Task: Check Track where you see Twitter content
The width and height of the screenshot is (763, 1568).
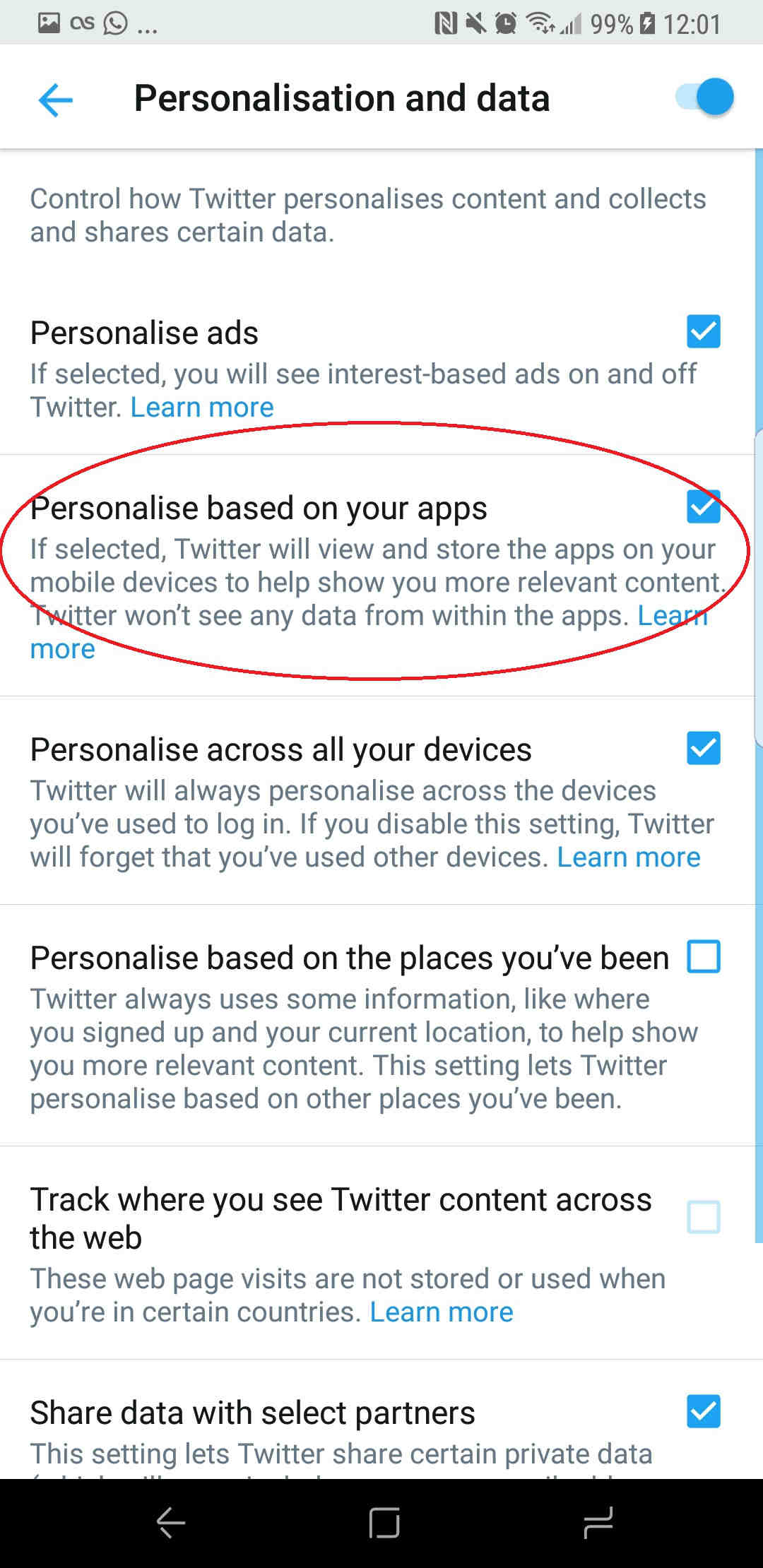Action: pos(704,1217)
